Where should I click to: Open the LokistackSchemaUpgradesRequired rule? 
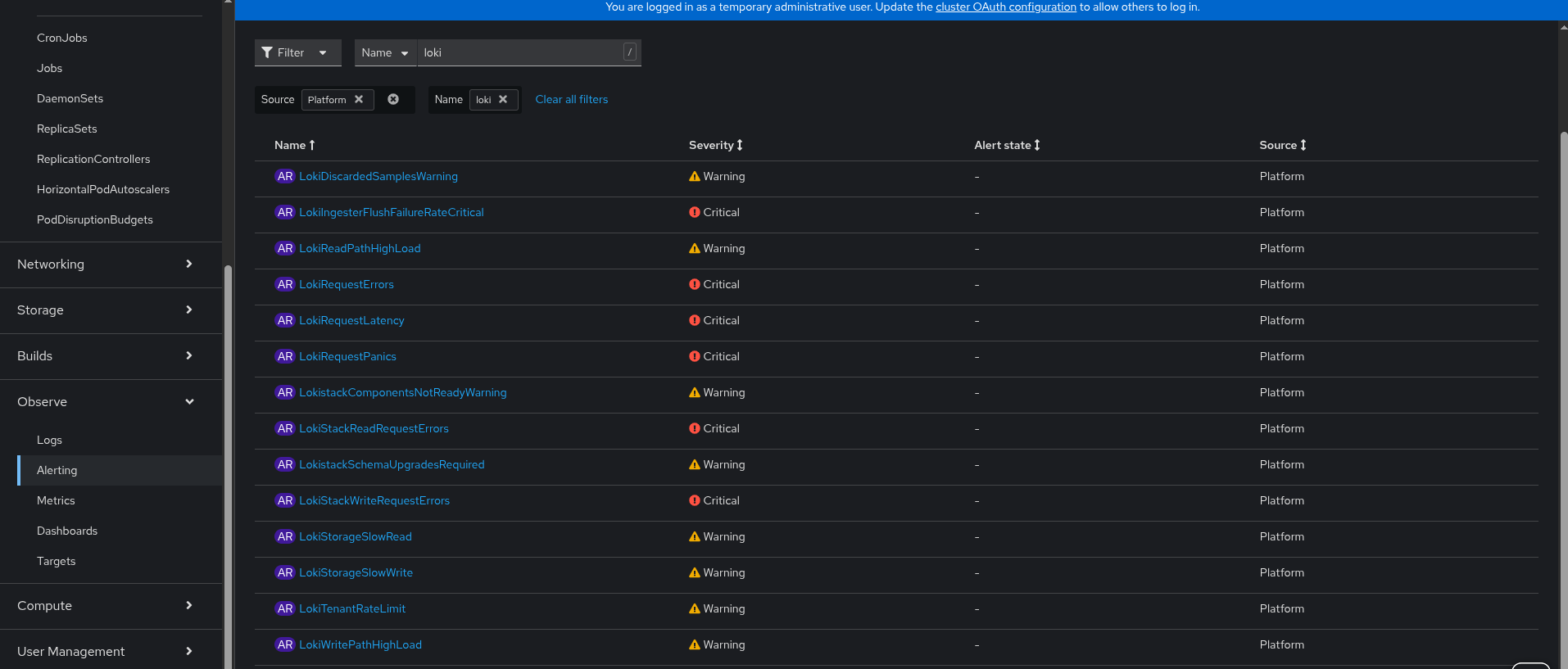[392, 464]
